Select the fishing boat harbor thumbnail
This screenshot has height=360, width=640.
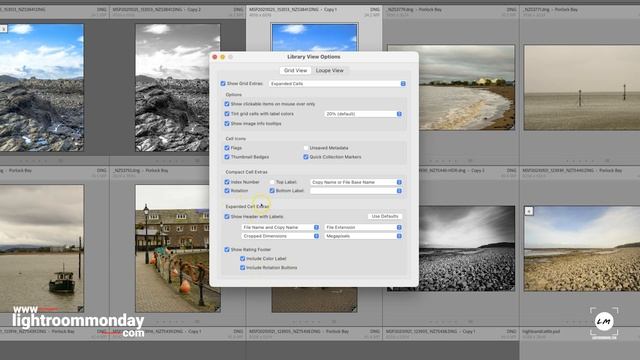(42, 249)
